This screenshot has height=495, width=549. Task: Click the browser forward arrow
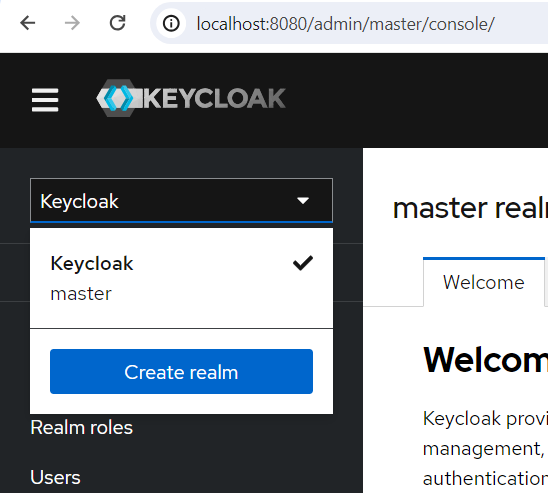(x=72, y=23)
